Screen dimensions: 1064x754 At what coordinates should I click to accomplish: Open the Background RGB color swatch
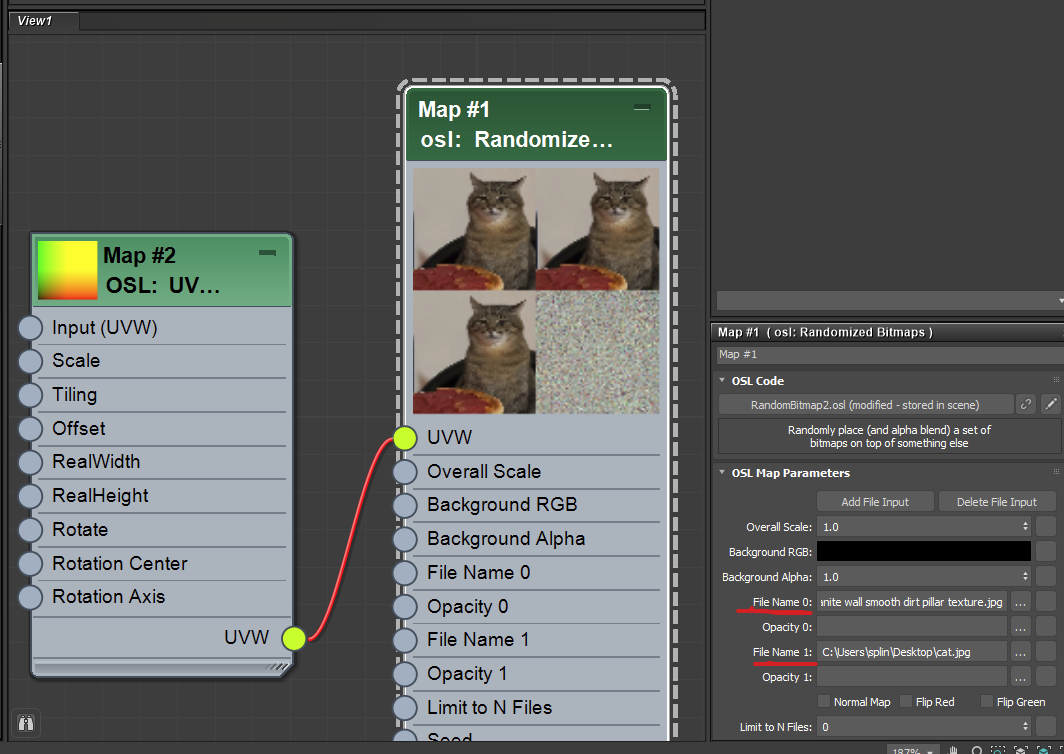[x=922, y=551]
